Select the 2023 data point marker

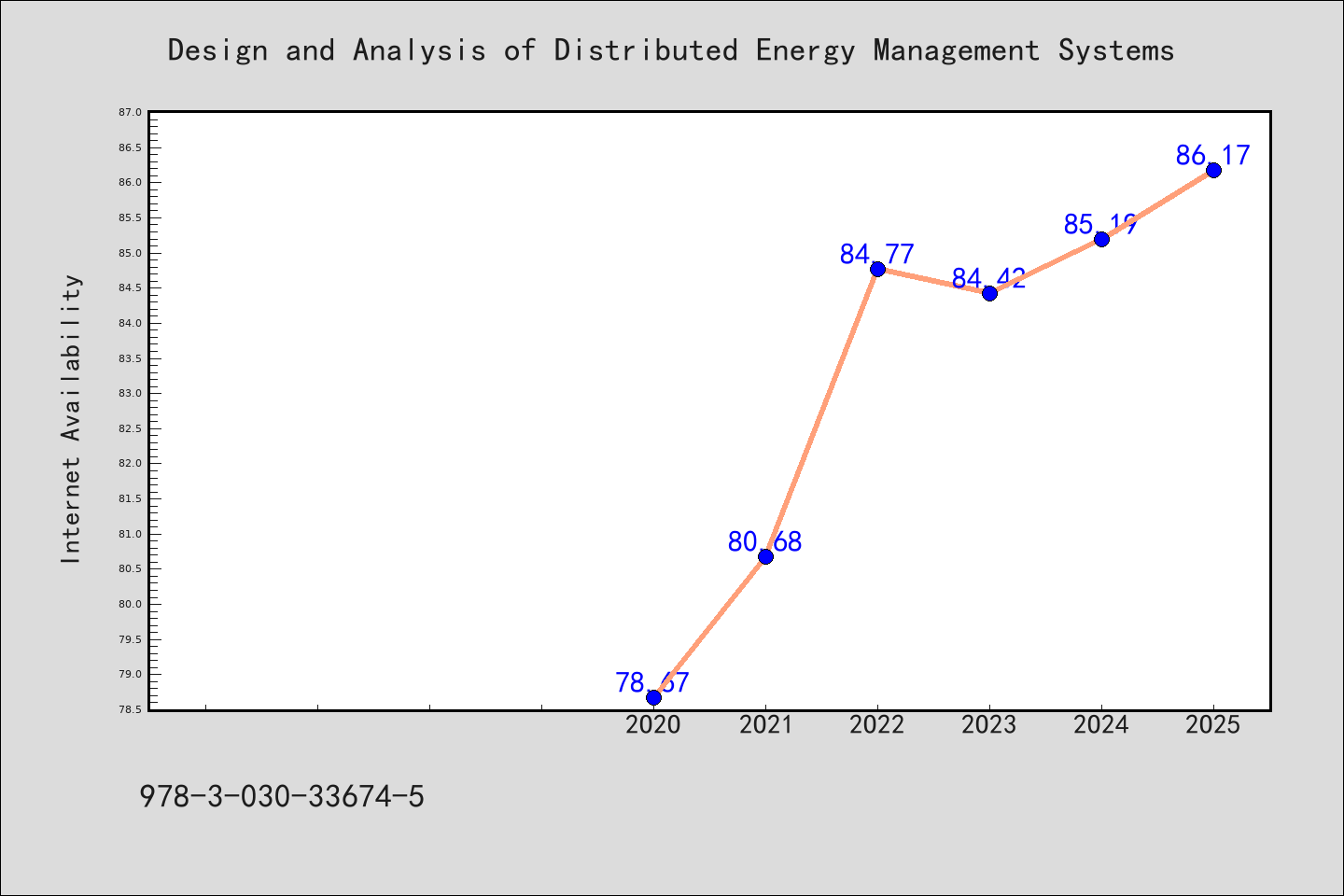[989, 293]
